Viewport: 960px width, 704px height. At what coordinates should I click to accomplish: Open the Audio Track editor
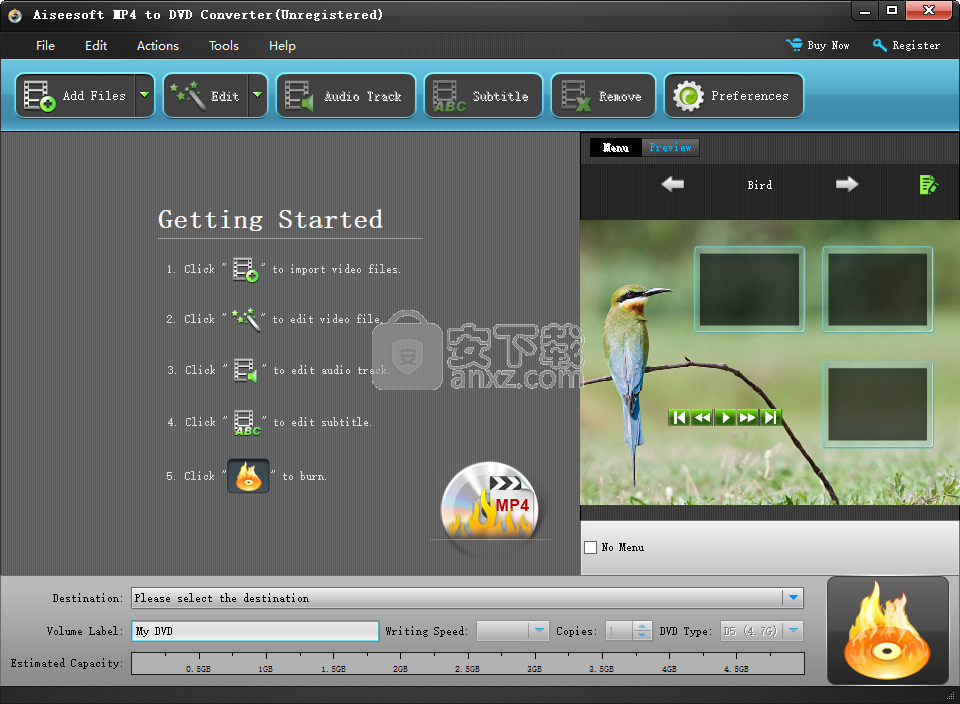346,95
